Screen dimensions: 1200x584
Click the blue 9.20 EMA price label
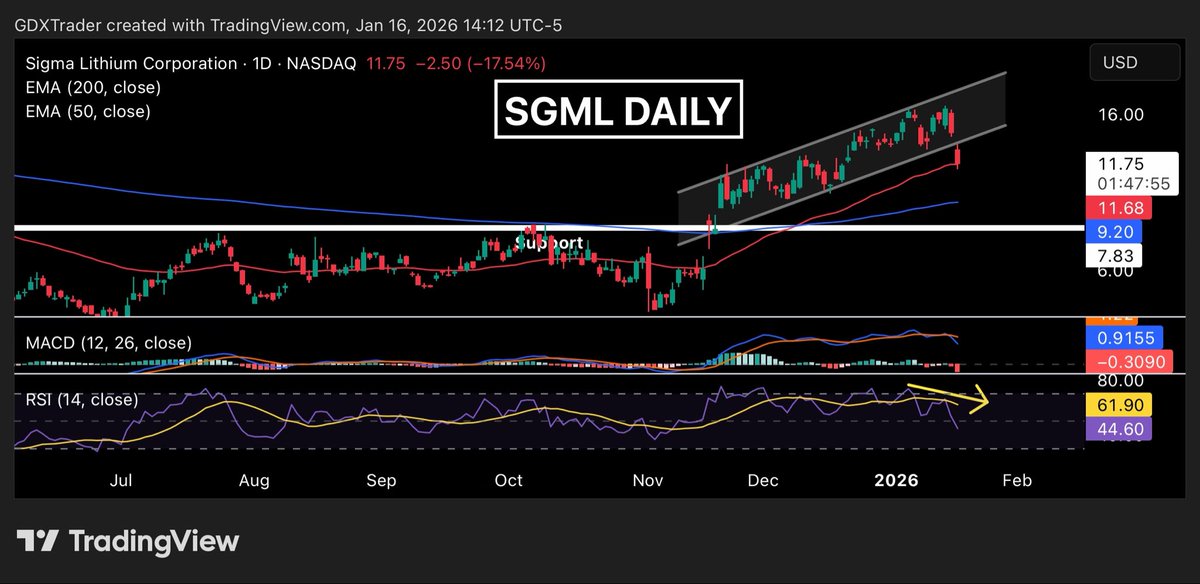1114,232
